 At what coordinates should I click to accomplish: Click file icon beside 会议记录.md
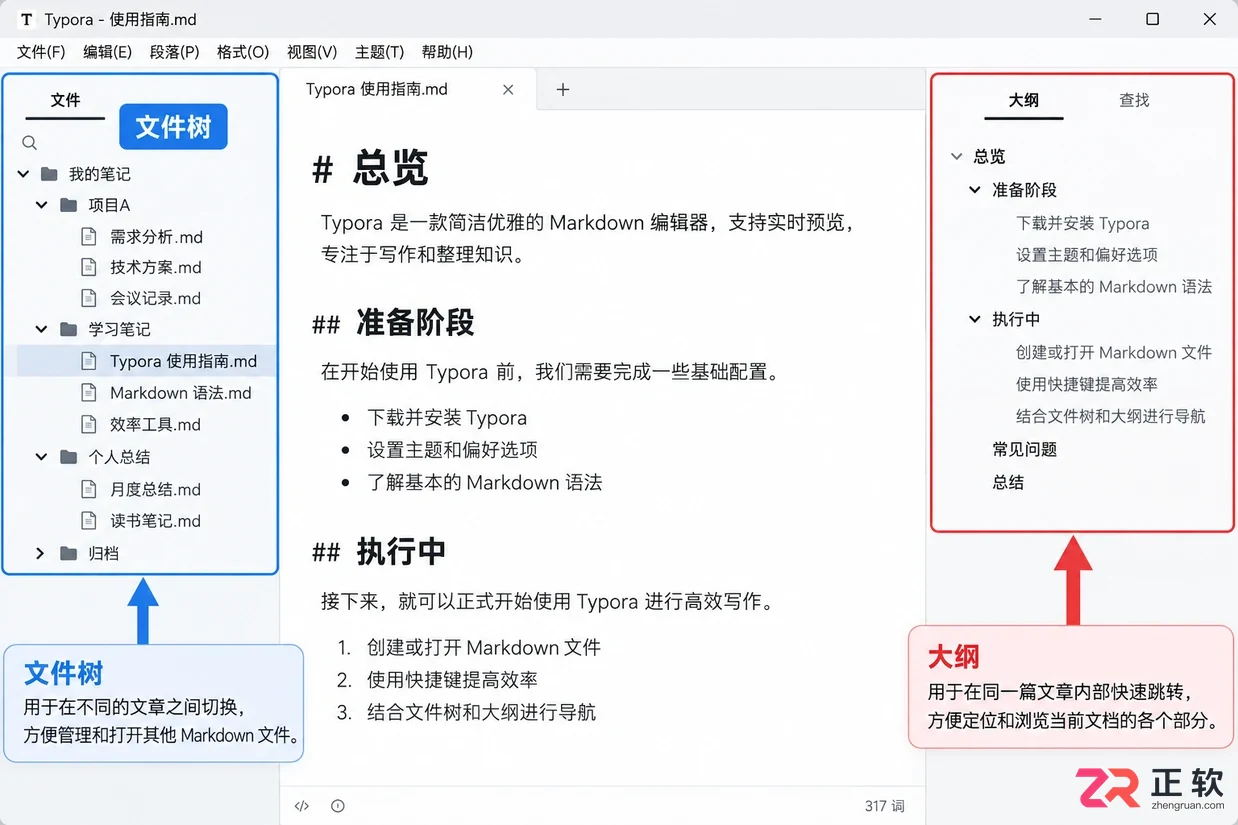point(89,298)
